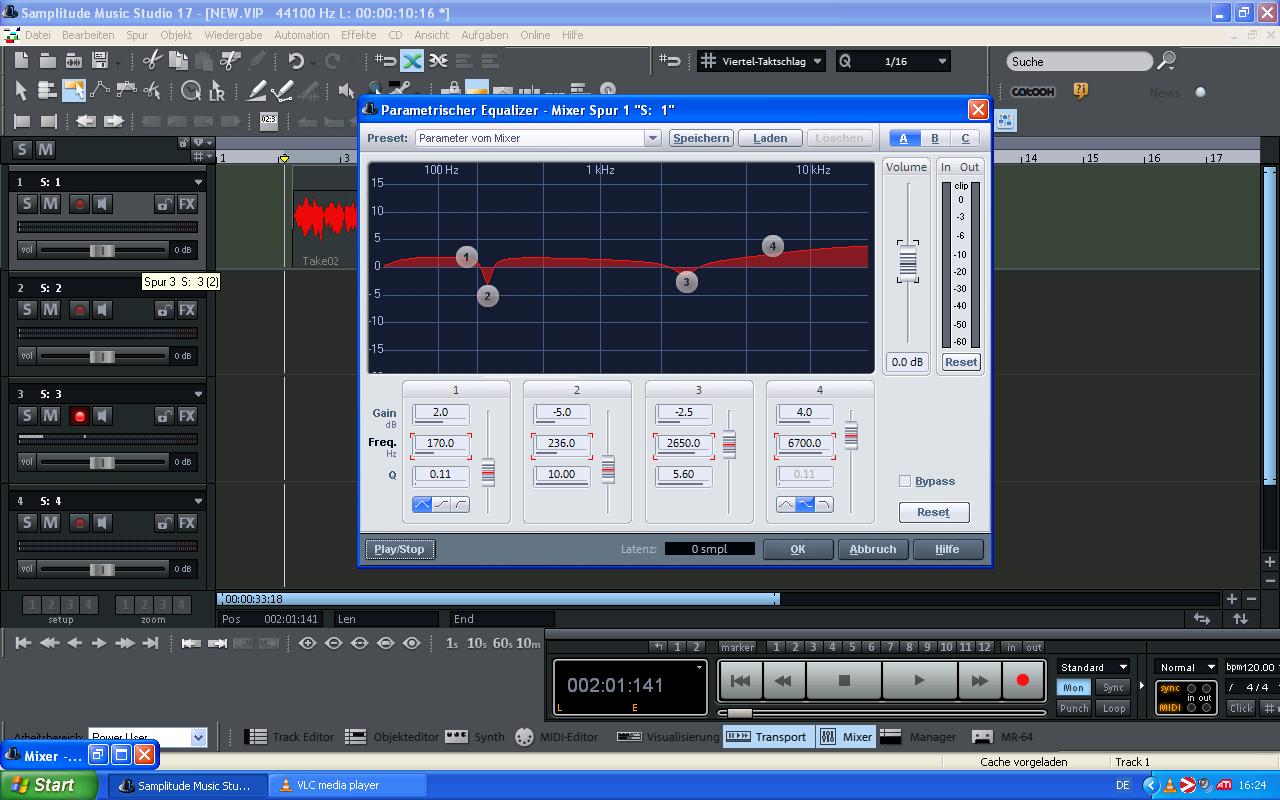The height and width of the screenshot is (800, 1280).
Task: Open the Effekte menu
Action: [x=358, y=34]
